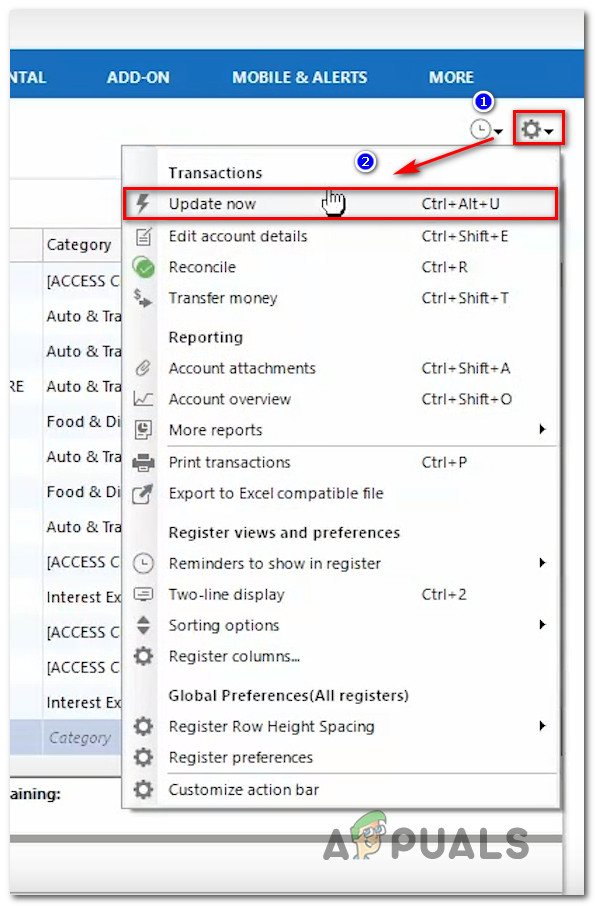595x906 pixels.
Task: Select the Update now lightning icon
Action: coord(143,203)
